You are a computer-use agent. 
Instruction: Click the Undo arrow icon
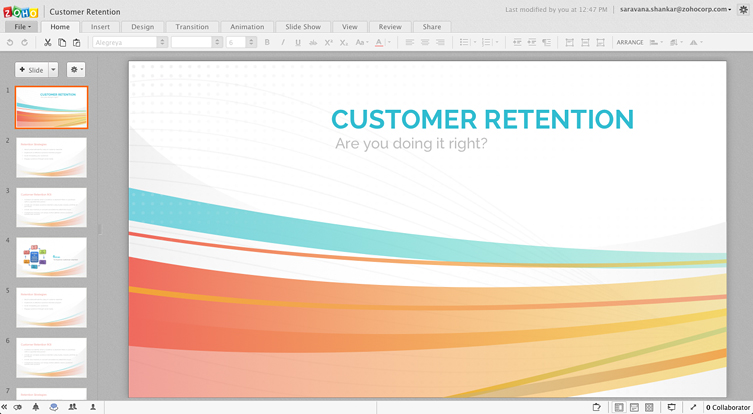10,43
